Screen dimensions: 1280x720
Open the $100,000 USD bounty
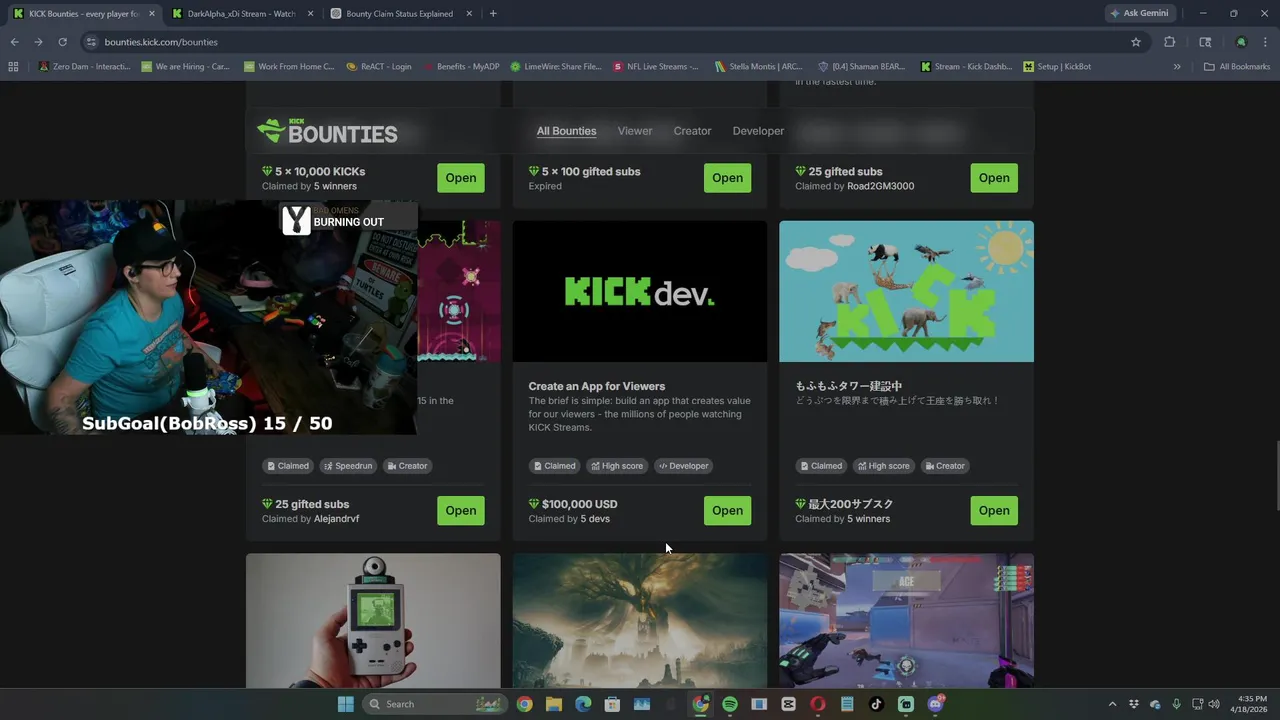(727, 510)
